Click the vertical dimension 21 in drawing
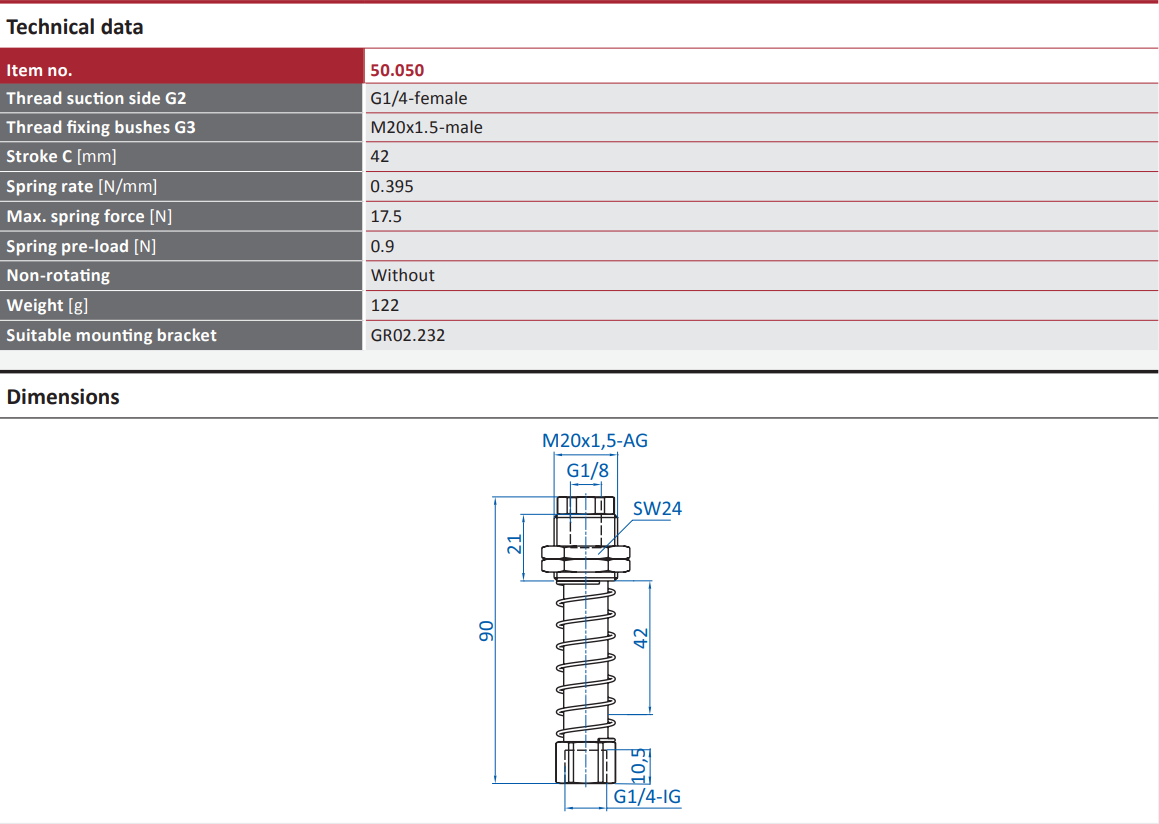 [x=514, y=545]
